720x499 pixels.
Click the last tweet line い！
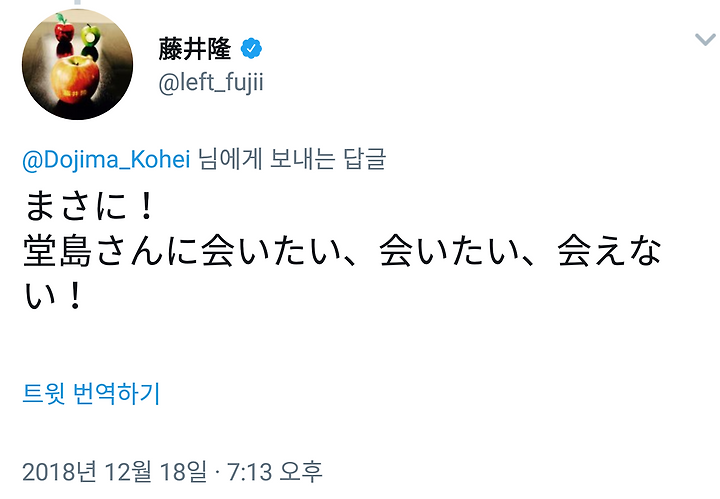pyautogui.click(x=53, y=296)
